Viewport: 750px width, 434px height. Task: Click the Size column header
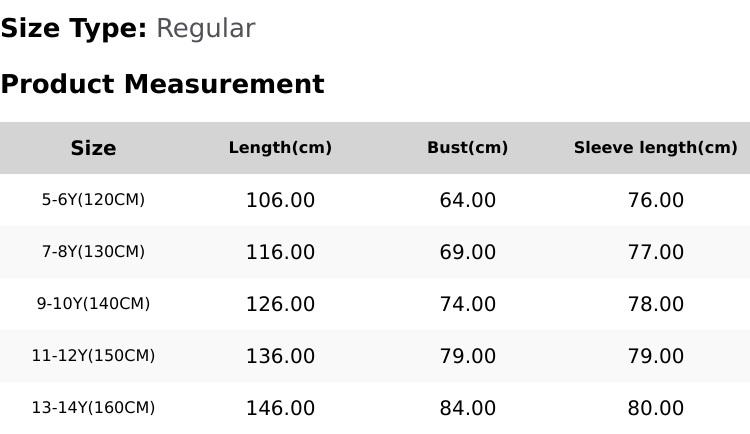pyautogui.click(x=93, y=148)
